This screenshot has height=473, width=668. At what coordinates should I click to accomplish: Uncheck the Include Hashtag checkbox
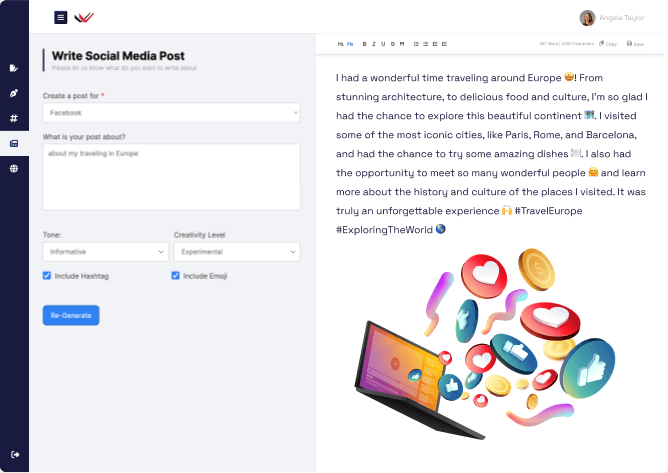coord(47,275)
